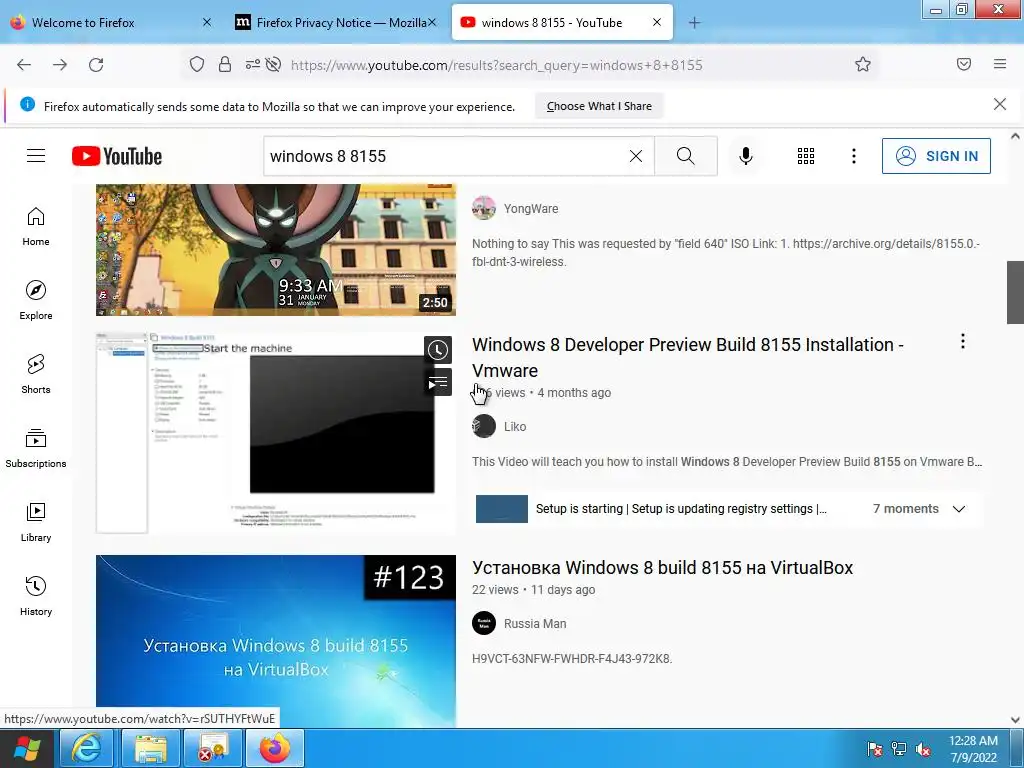Click the autoplay blocked icon in address bar
1024x768 pixels.
pos(274,64)
